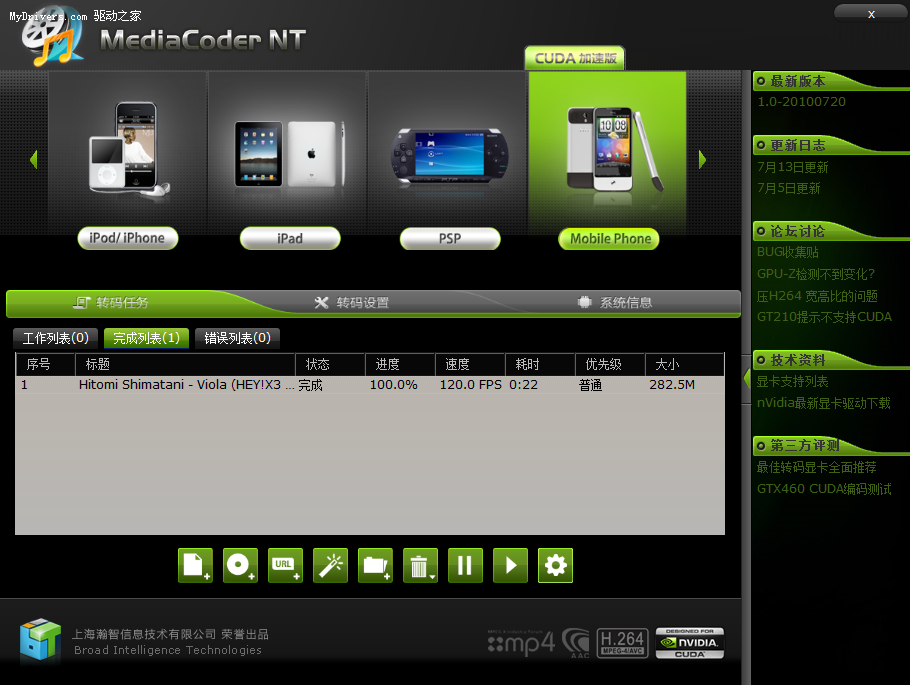The width and height of the screenshot is (910, 685).
Task: Click the H.264 MPEG-4/AVC logo
Action: click(622, 643)
